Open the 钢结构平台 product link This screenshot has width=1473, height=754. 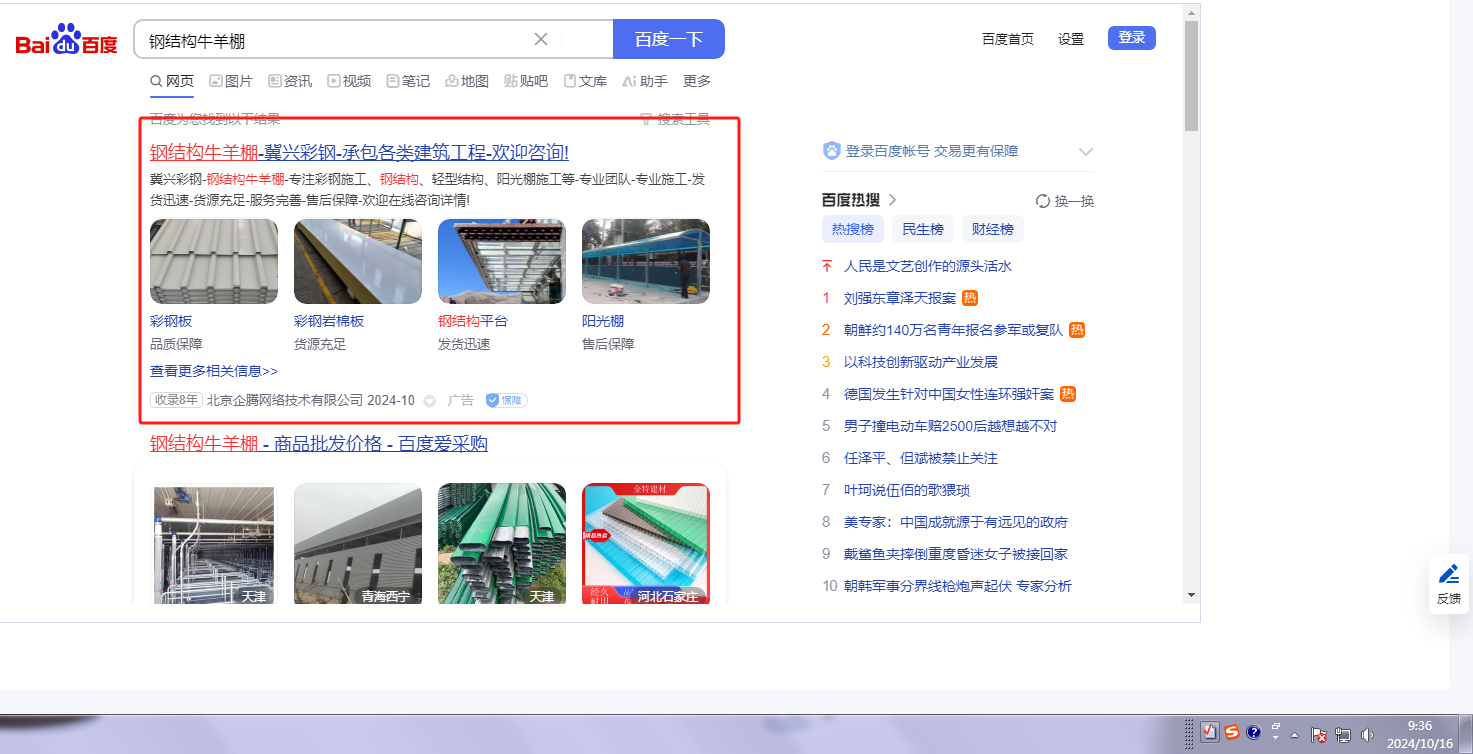pyautogui.click(x=473, y=321)
